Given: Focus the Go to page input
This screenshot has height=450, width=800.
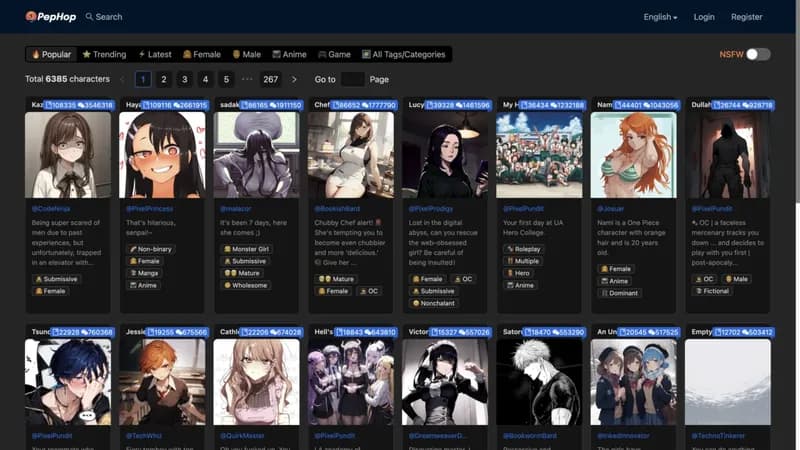Looking at the screenshot, I should click(x=352, y=79).
